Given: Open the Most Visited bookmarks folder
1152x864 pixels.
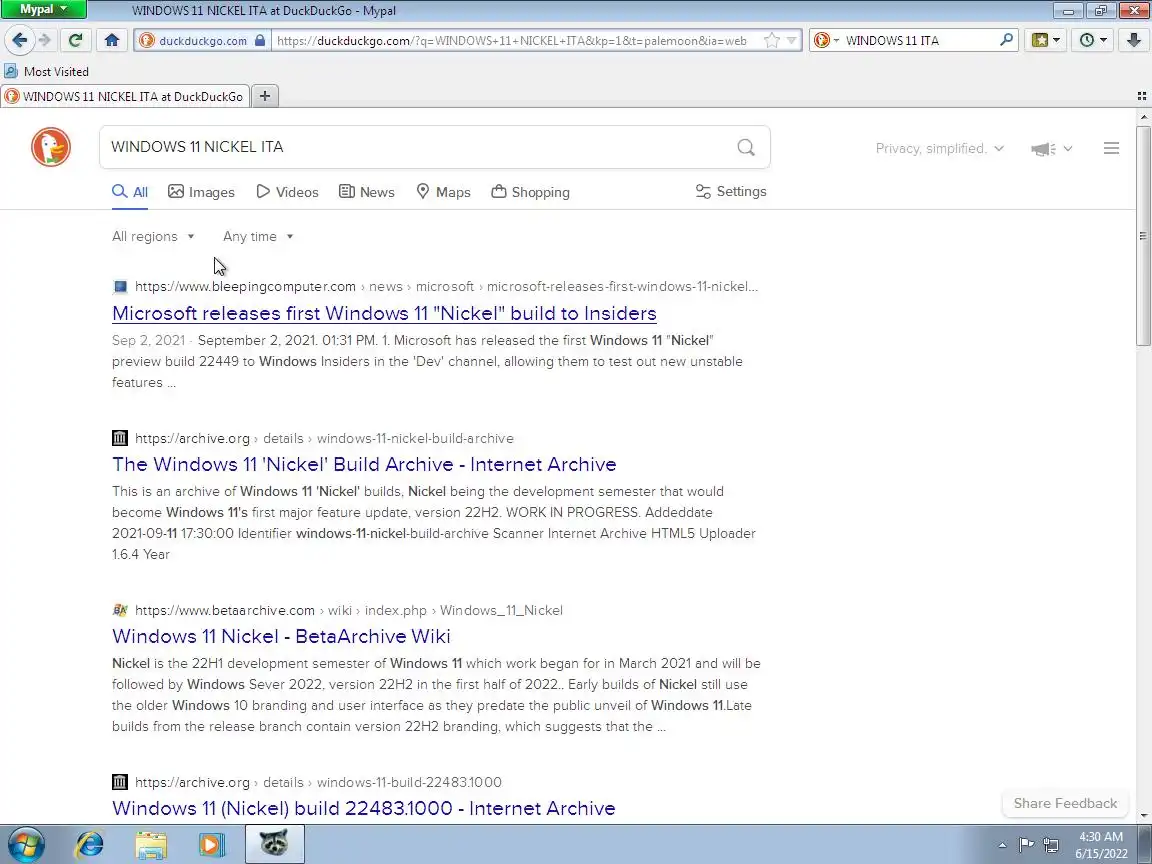Looking at the screenshot, I should click(x=46, y=71).
